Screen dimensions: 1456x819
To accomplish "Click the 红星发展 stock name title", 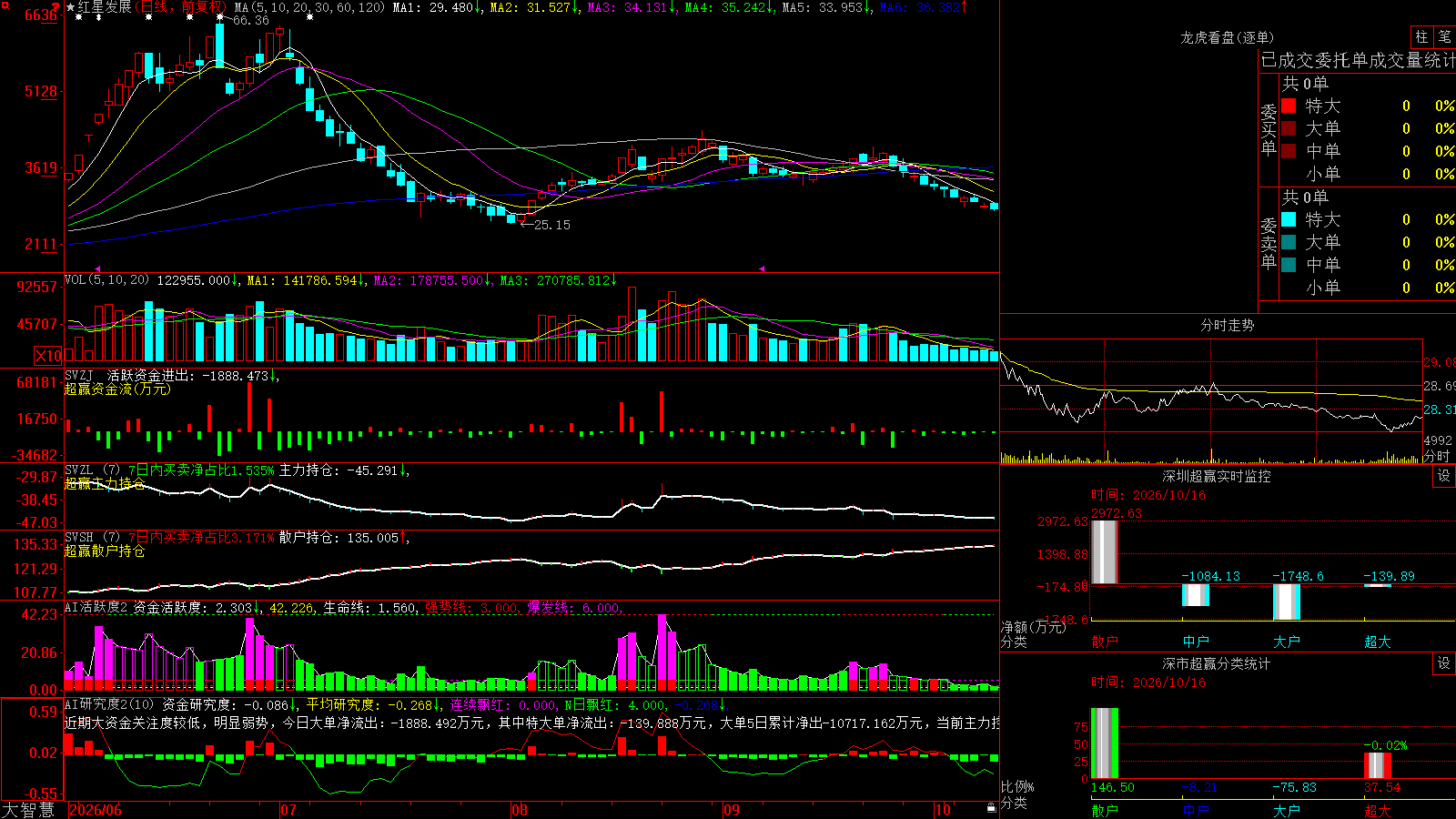I will (105, 7).
